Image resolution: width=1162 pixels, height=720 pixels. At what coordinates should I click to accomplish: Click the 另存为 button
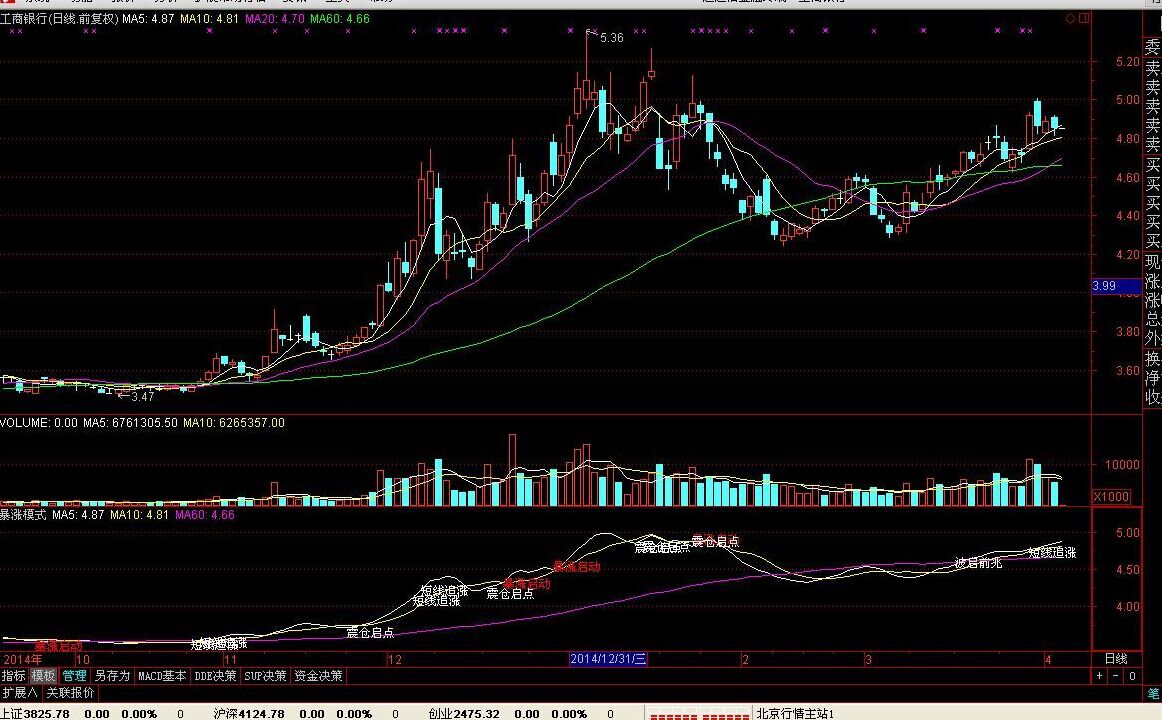[113, 676]
